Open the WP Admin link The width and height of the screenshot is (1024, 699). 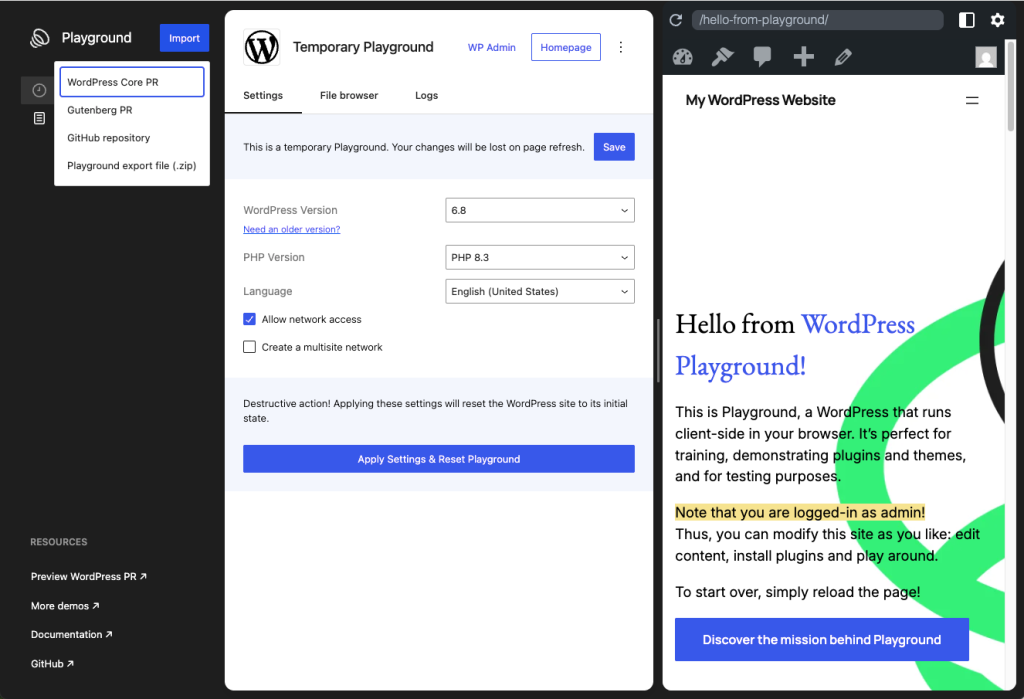click(492, 47)
